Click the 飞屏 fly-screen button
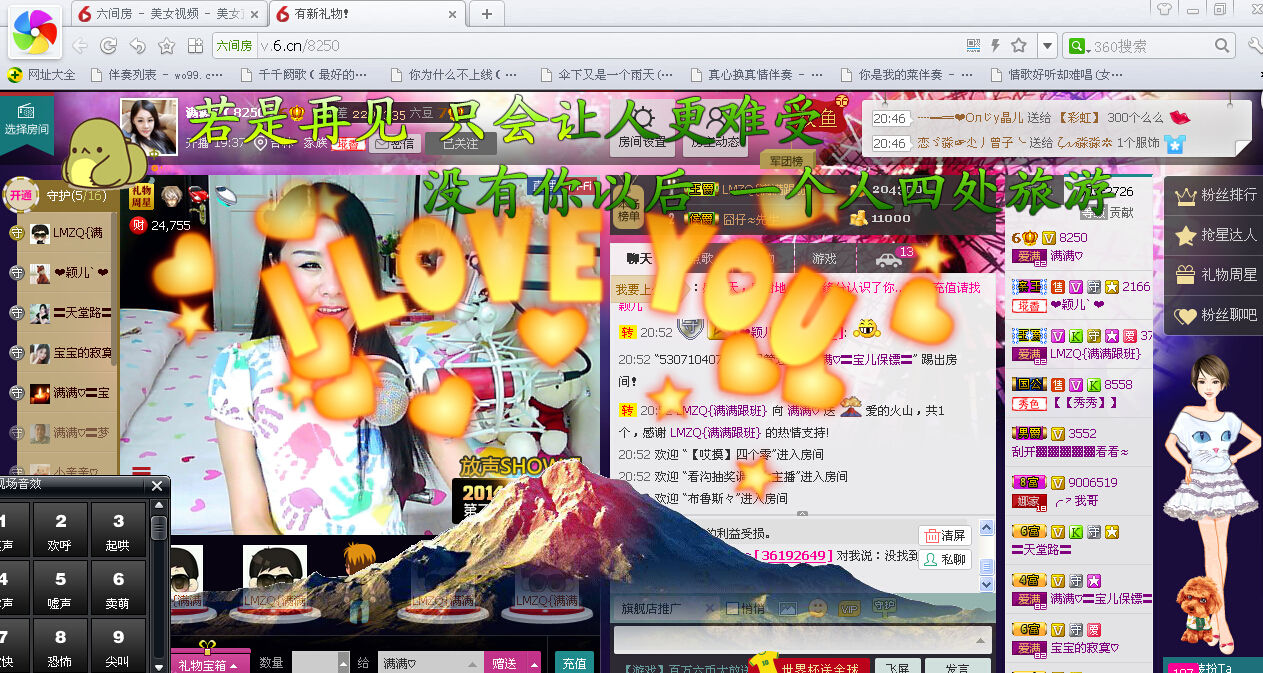Viewport: 1263px width, 673px height. (x=897, y=667)
